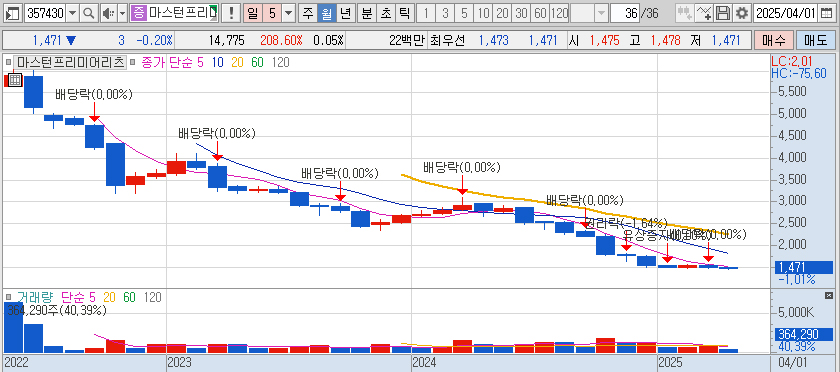
Task: Toggle the left side panel icon
Action: 13,13
